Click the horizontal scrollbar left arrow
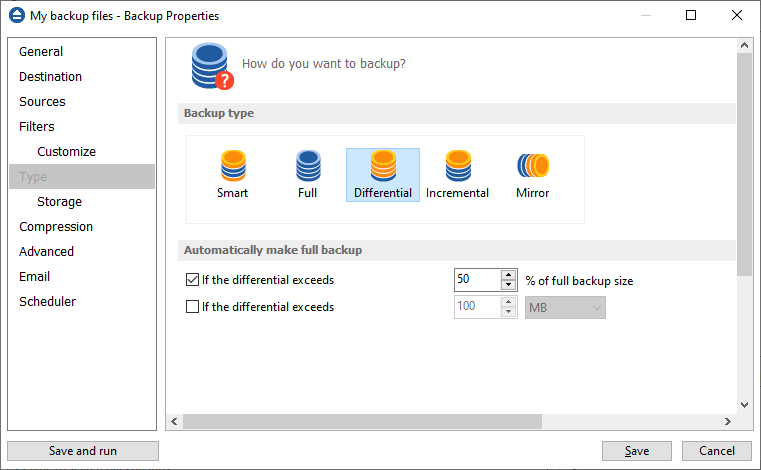The width and height of the screenshot is (761, 470). coord(175,421)
